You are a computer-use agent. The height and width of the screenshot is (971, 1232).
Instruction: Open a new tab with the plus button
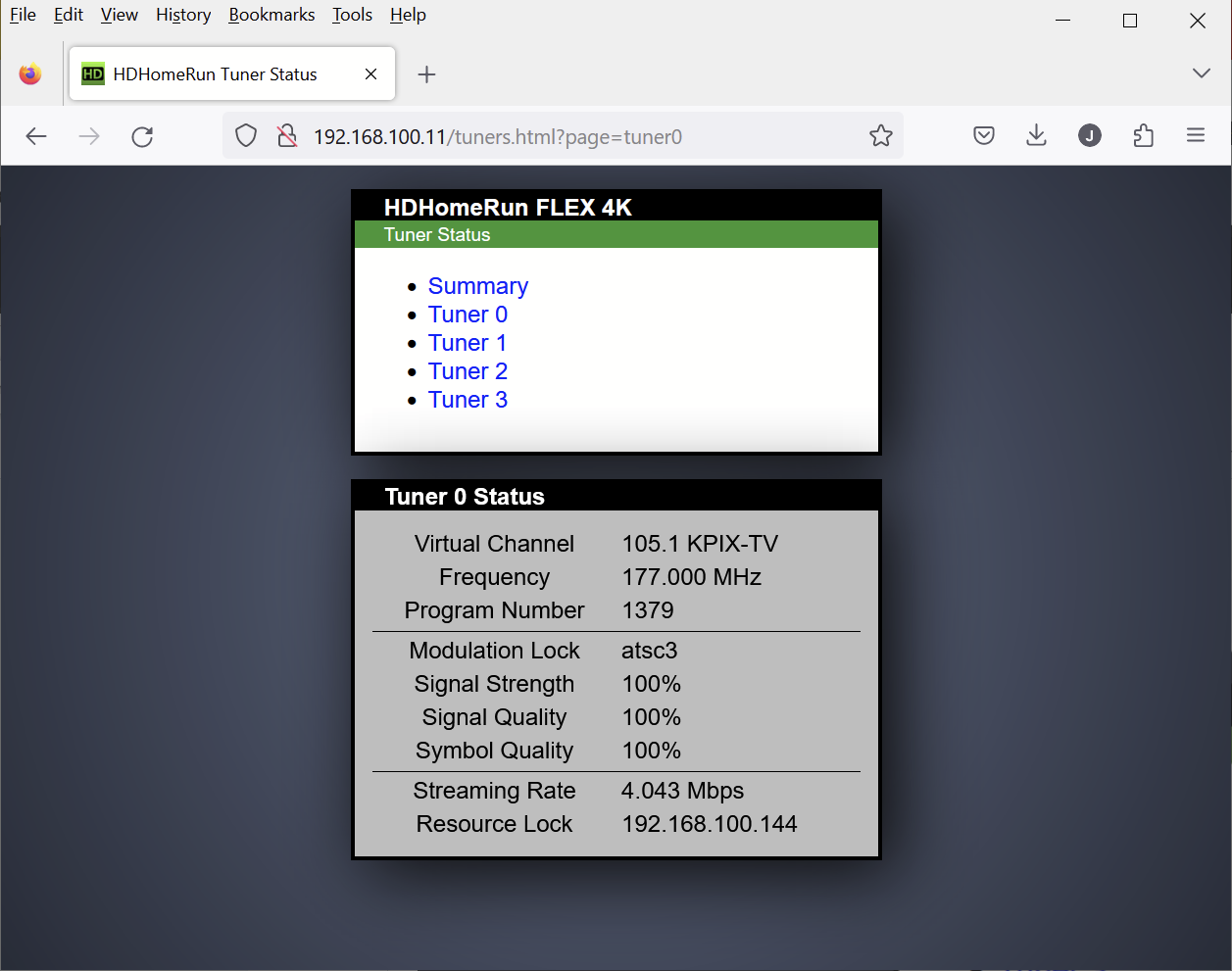426,74
